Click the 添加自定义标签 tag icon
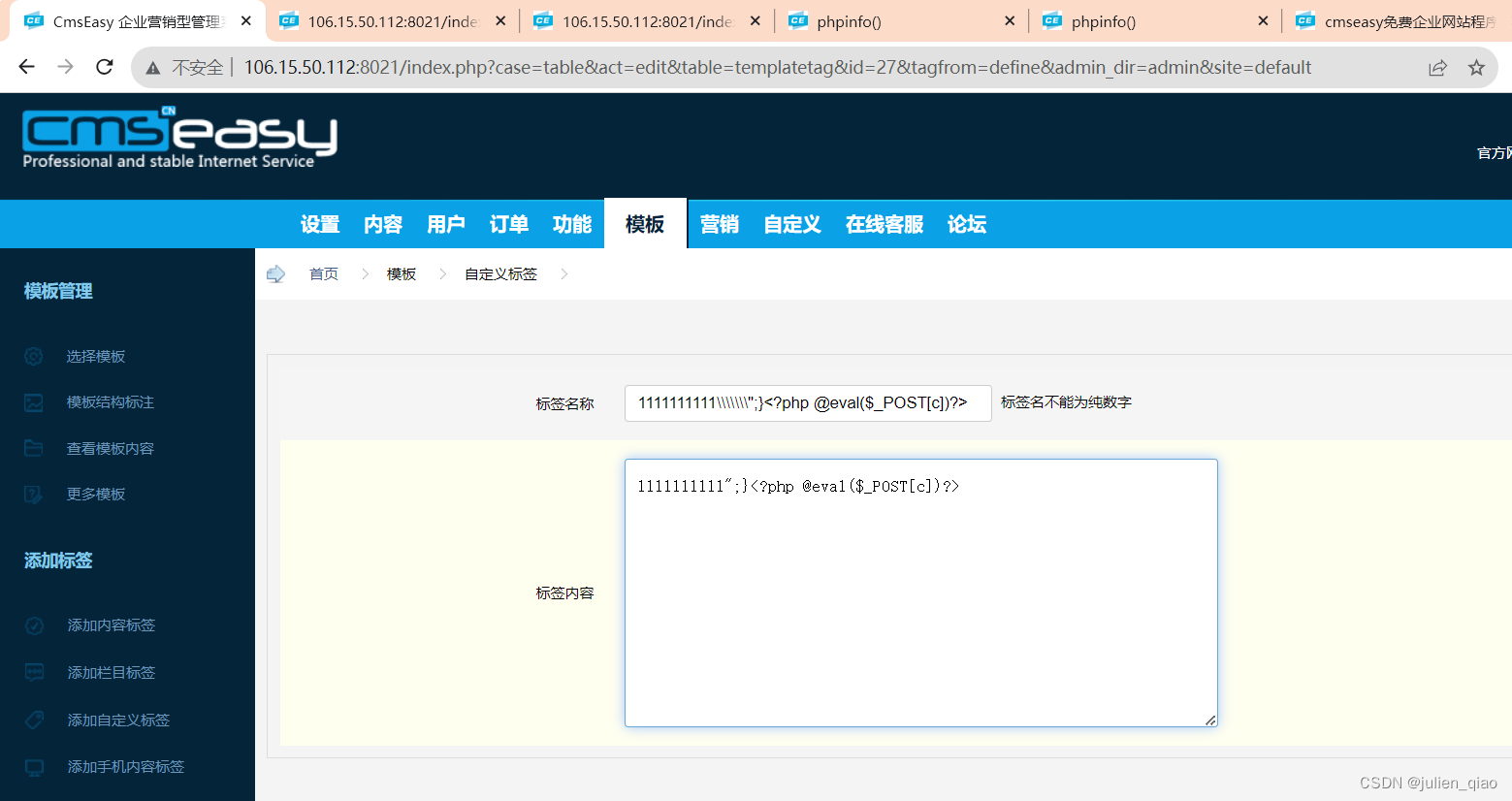 click(x=34, y=720)
